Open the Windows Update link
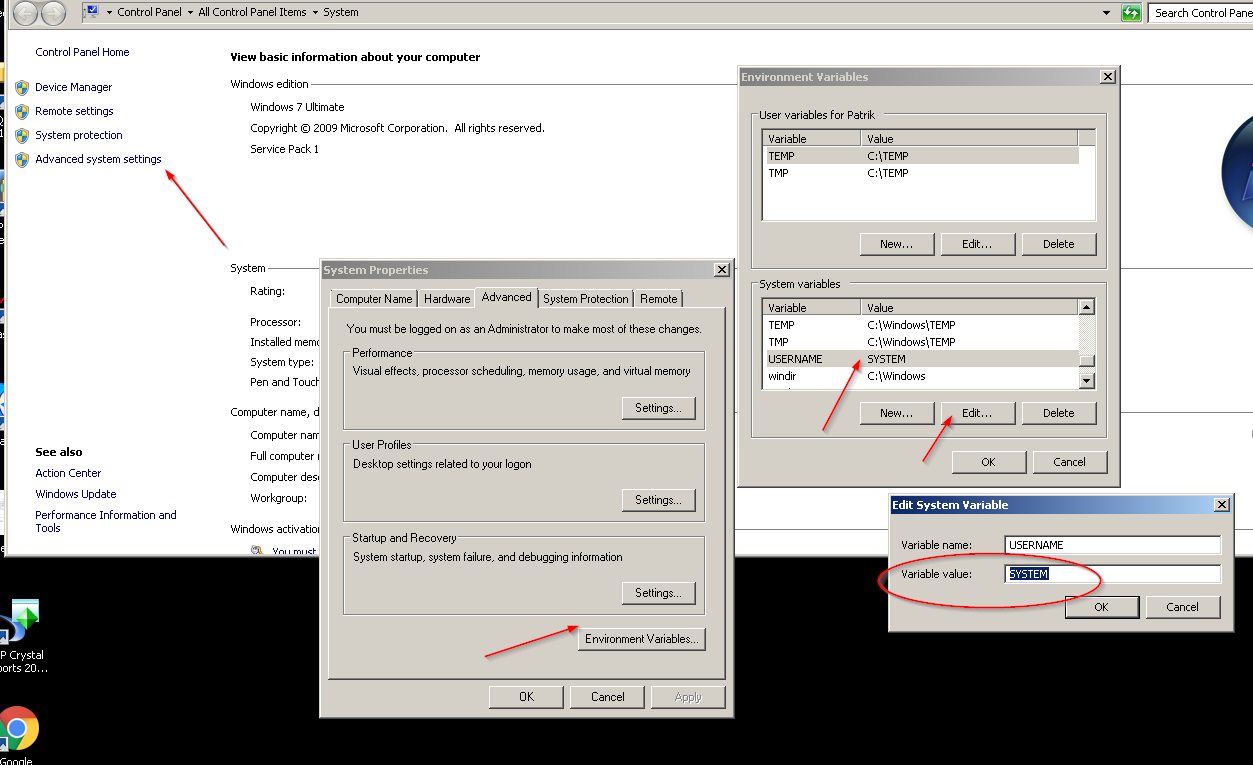 point(76,494)
